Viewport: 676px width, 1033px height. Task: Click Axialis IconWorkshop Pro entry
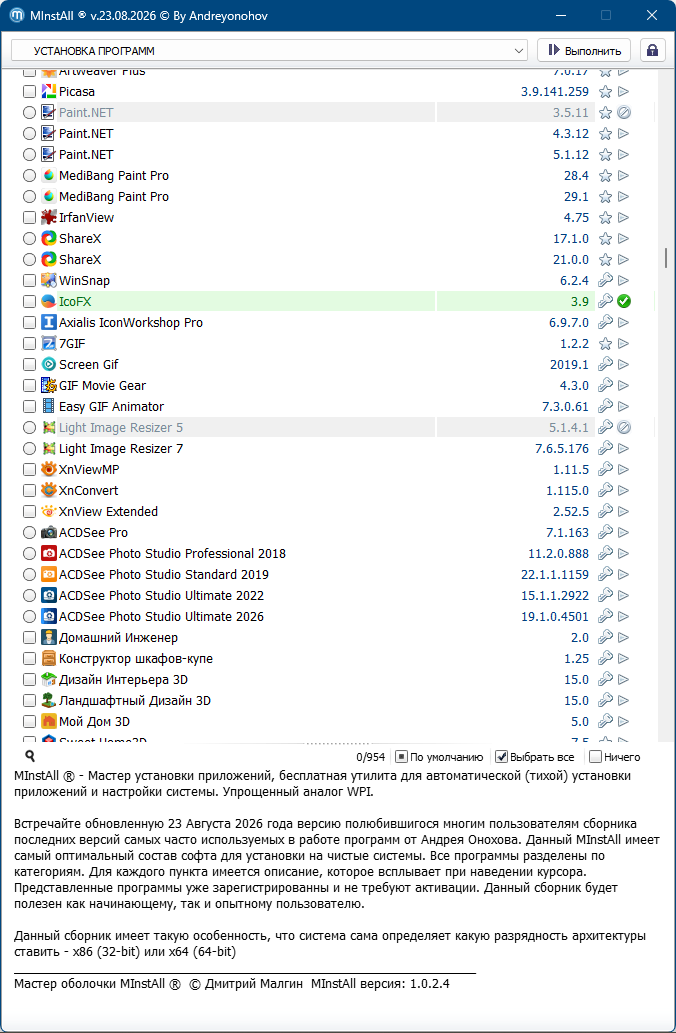(x=130, y=323)
